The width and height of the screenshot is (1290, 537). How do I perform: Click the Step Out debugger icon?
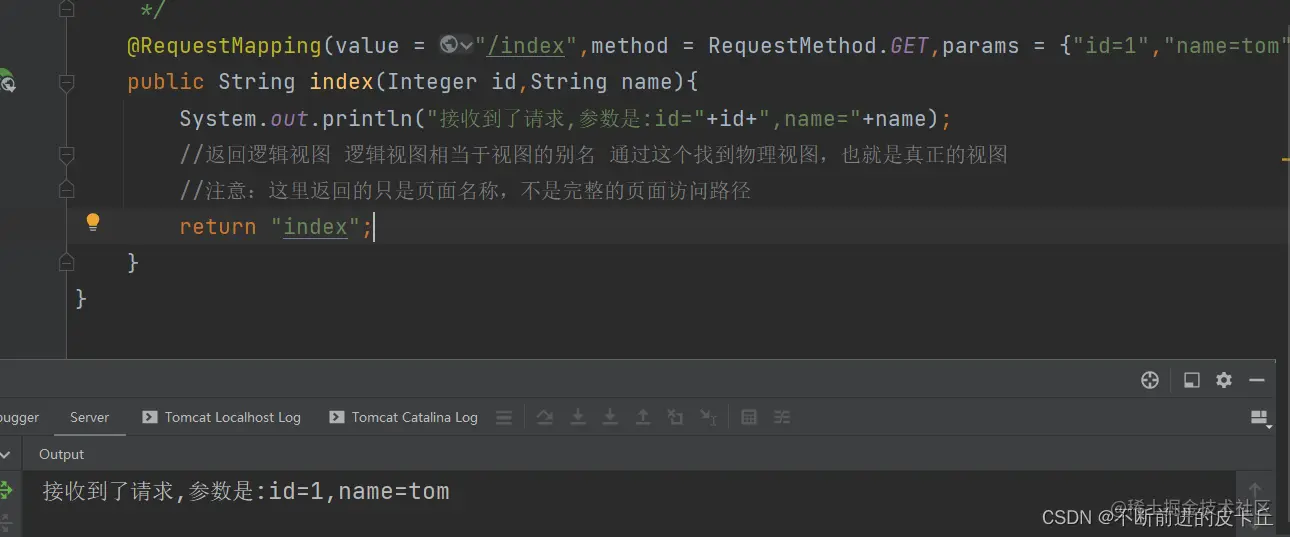(x=642, y=418)
